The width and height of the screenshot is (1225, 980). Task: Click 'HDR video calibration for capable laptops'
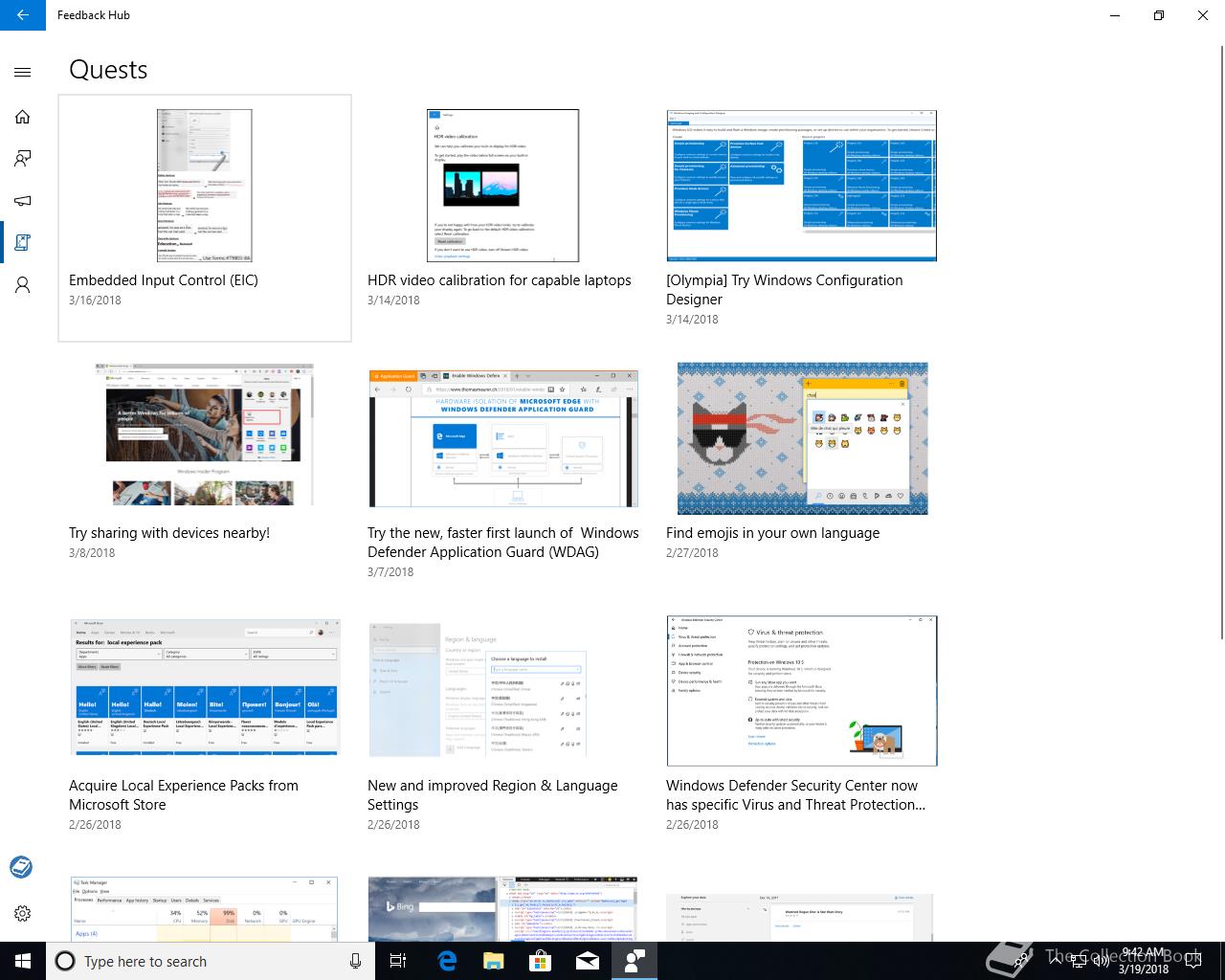500,280
